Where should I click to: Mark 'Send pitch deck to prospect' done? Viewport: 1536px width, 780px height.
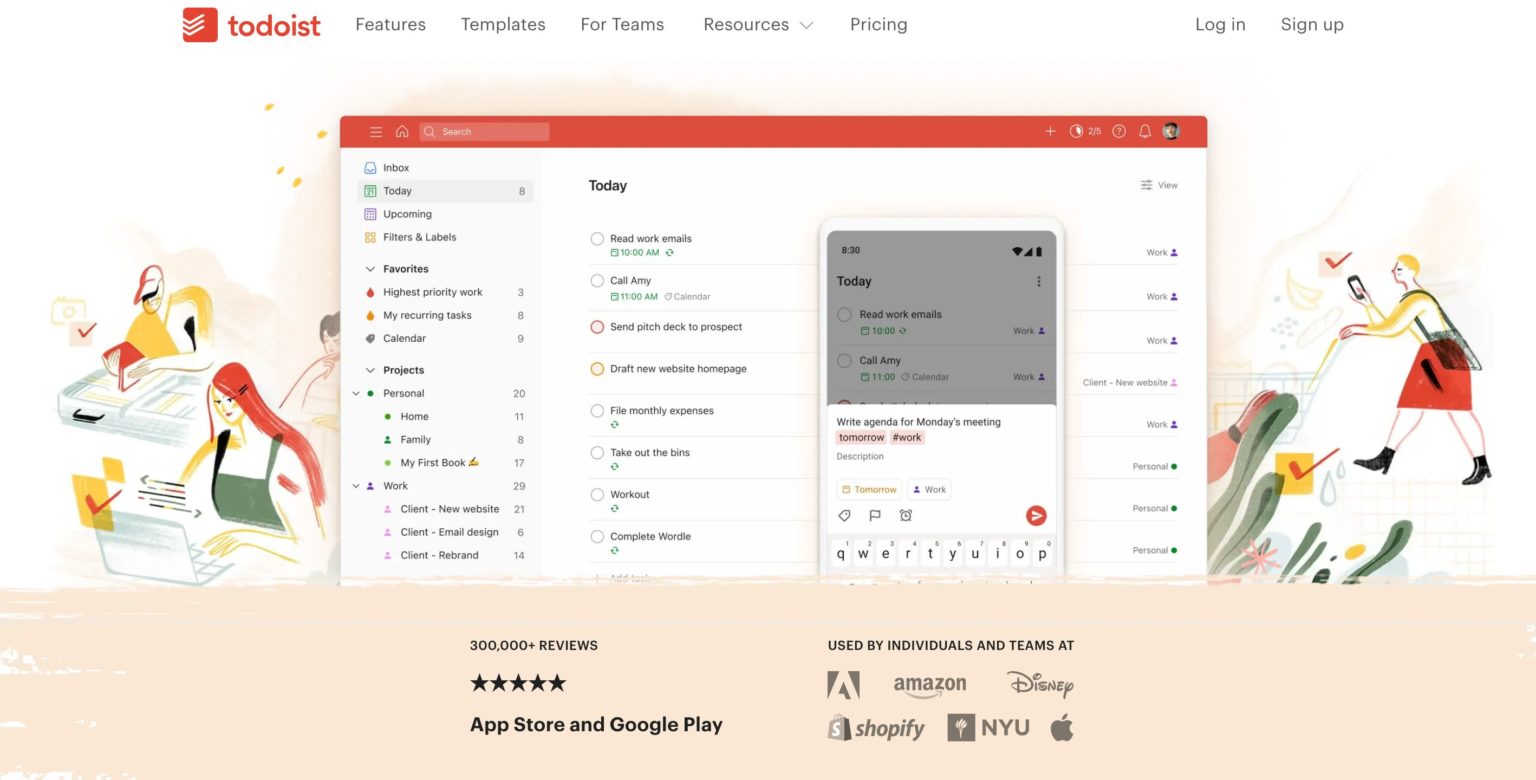597,327
